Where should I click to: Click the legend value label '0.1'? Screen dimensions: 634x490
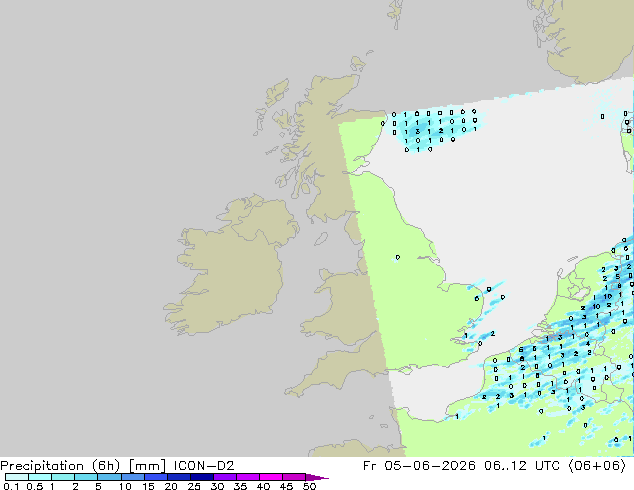[x=11, y=486]
